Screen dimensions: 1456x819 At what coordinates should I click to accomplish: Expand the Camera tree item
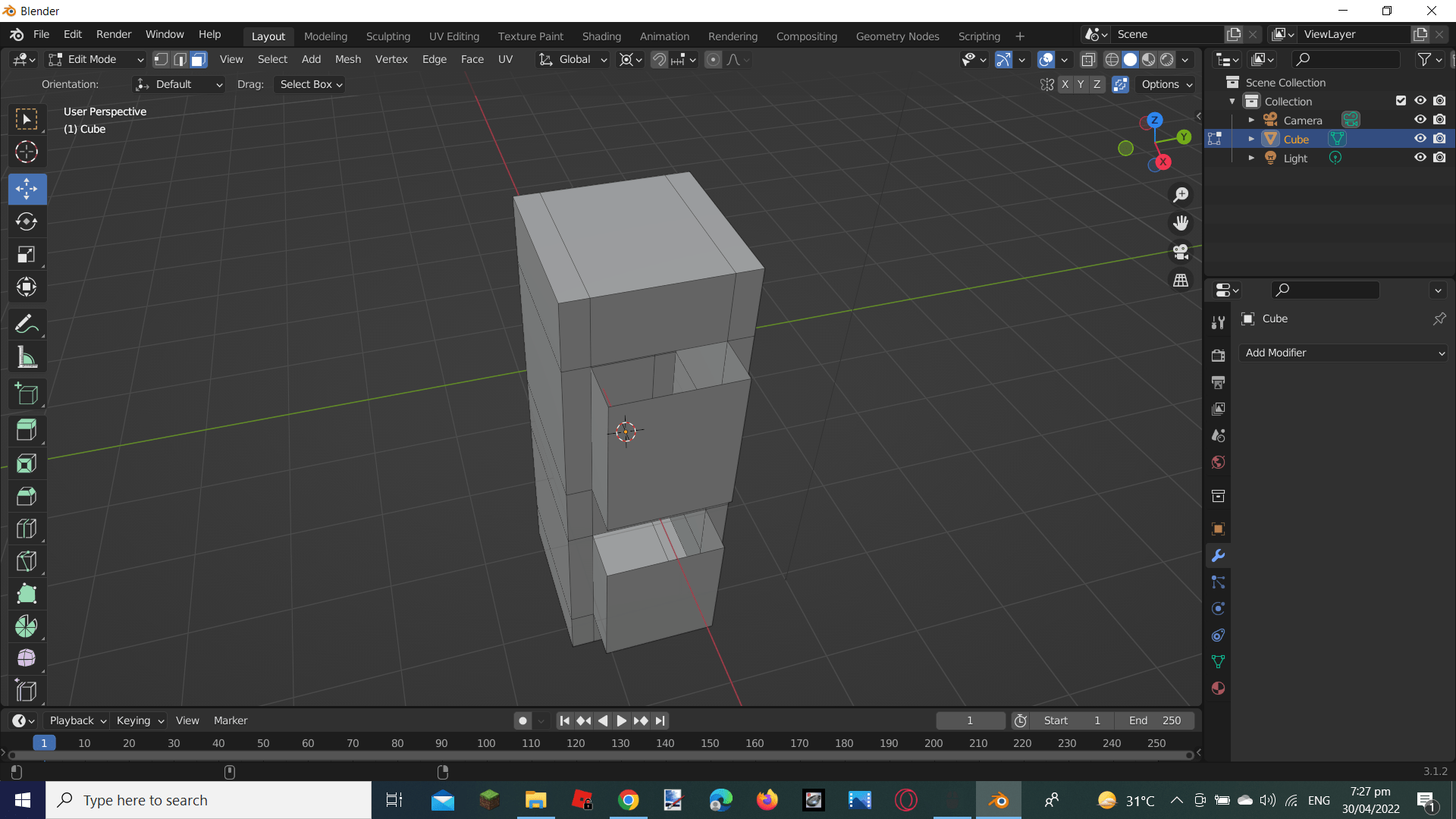tap(1251, 120)
